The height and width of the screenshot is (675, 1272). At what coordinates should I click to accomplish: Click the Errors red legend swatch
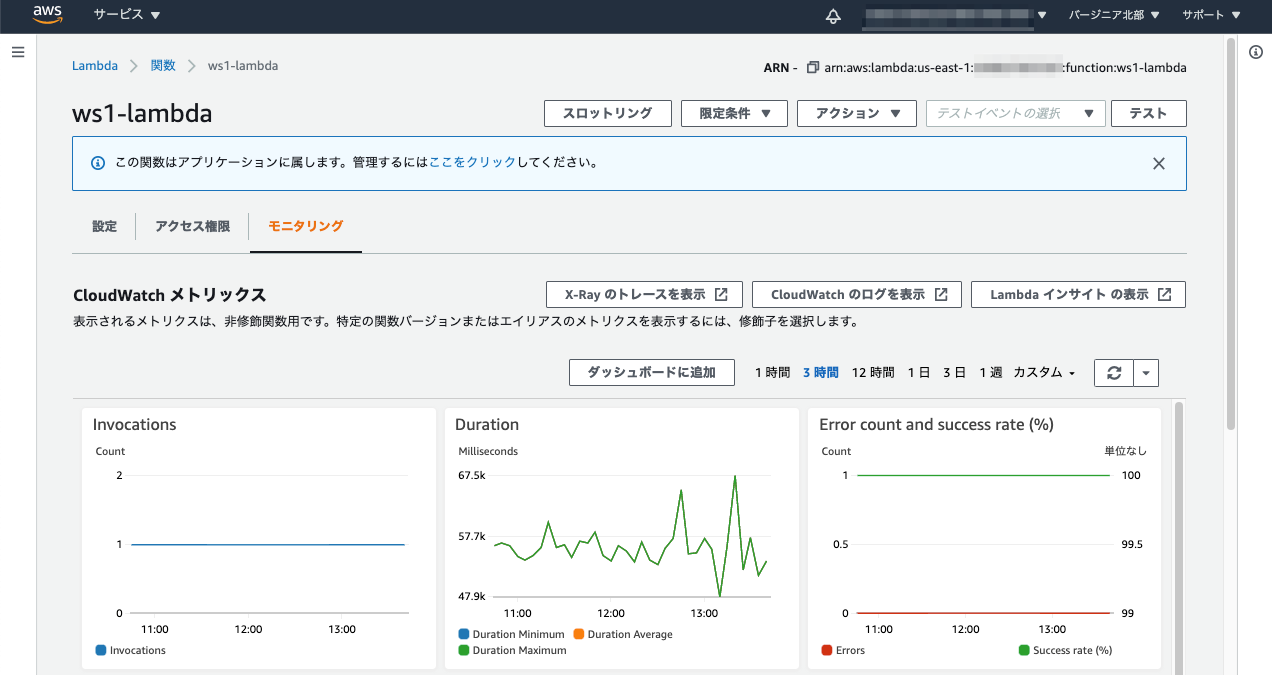pyautogui.click(x=826, y=650)
